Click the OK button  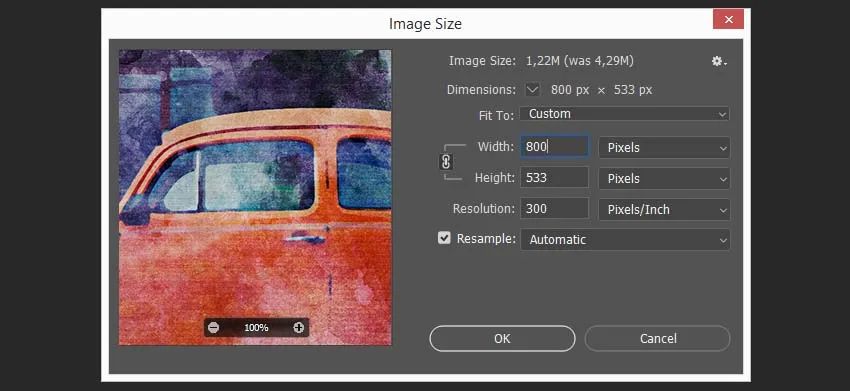502,338
